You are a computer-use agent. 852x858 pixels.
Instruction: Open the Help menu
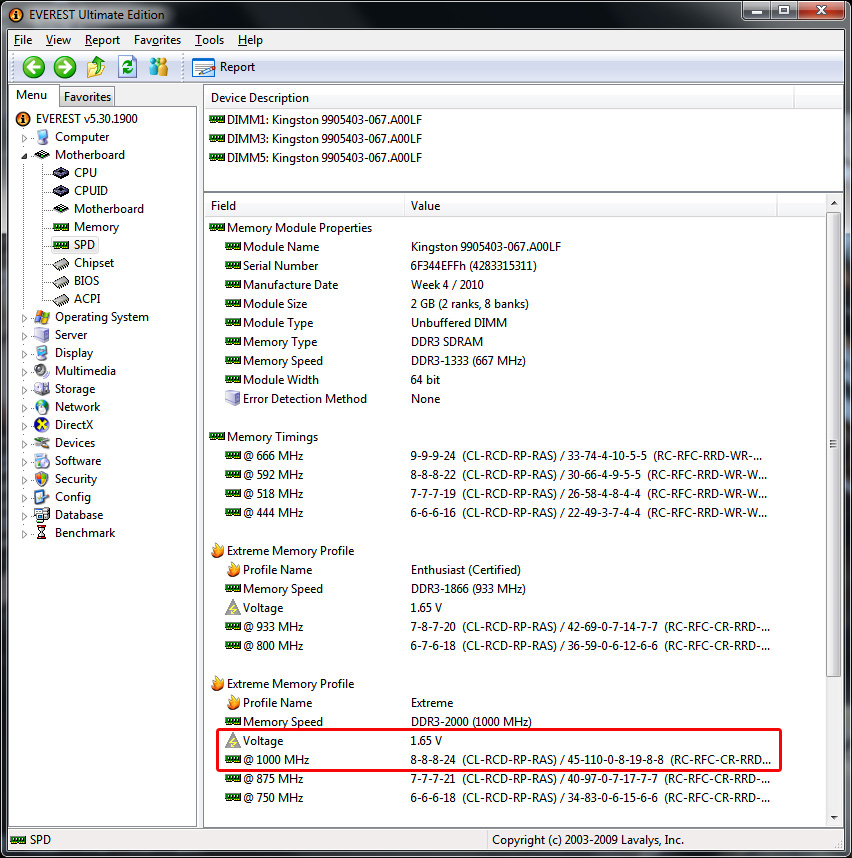[x=250, y=40]
